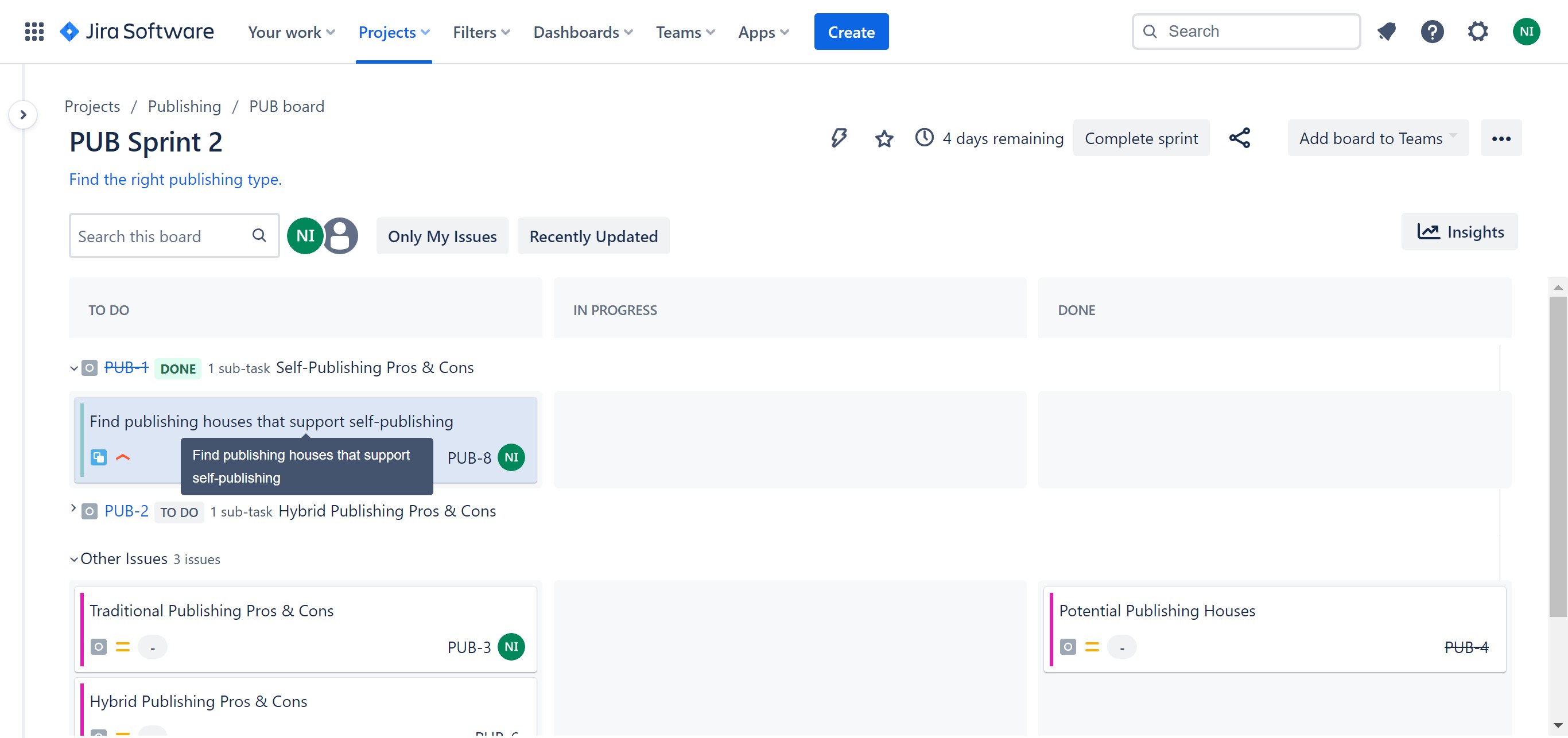Expand the PUB-2 swimlane

[x=73, y=508]
